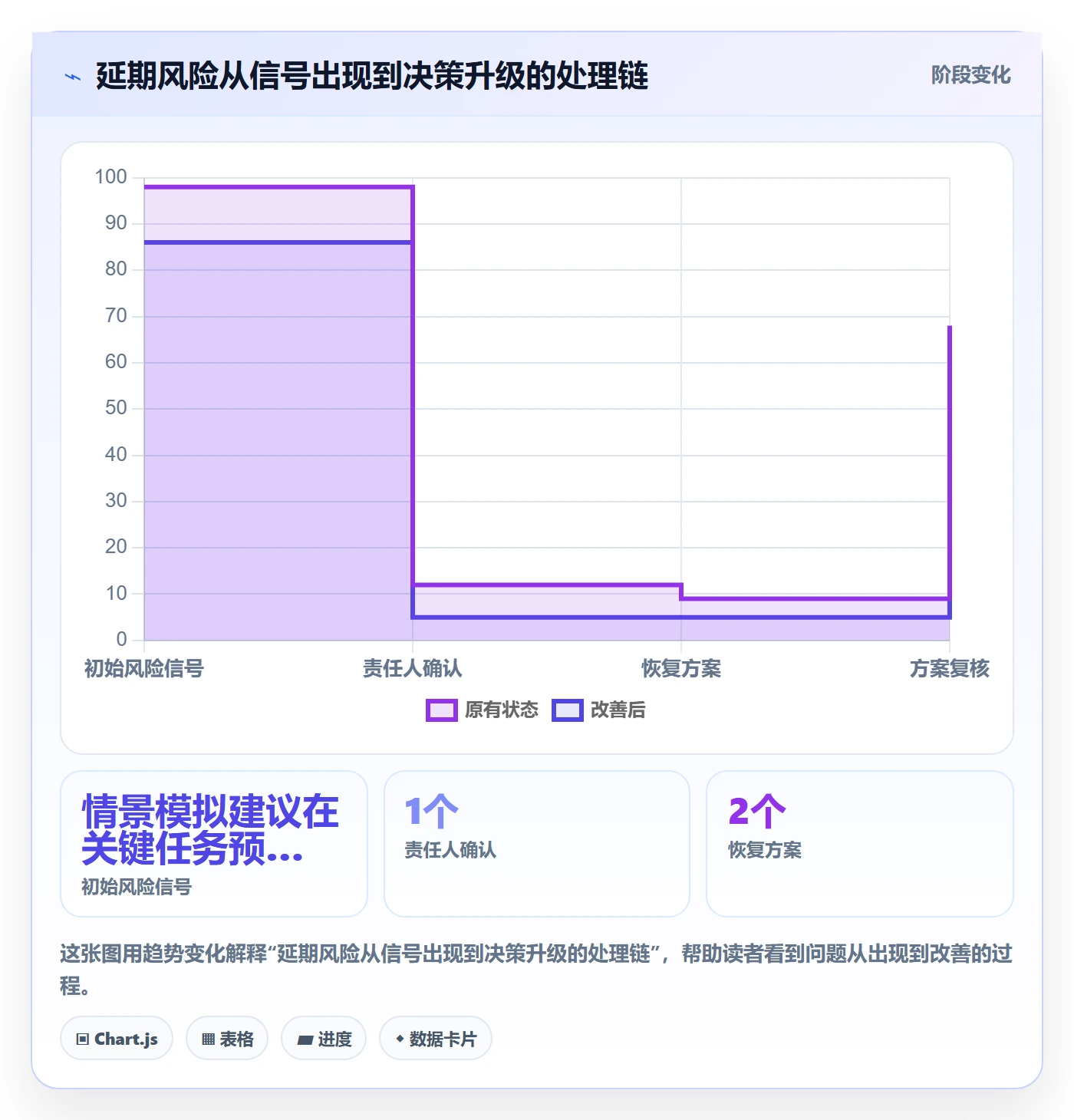Click the 初始风险信号 x-axis label
1074x1120 pixels.
tap(144, 669)
